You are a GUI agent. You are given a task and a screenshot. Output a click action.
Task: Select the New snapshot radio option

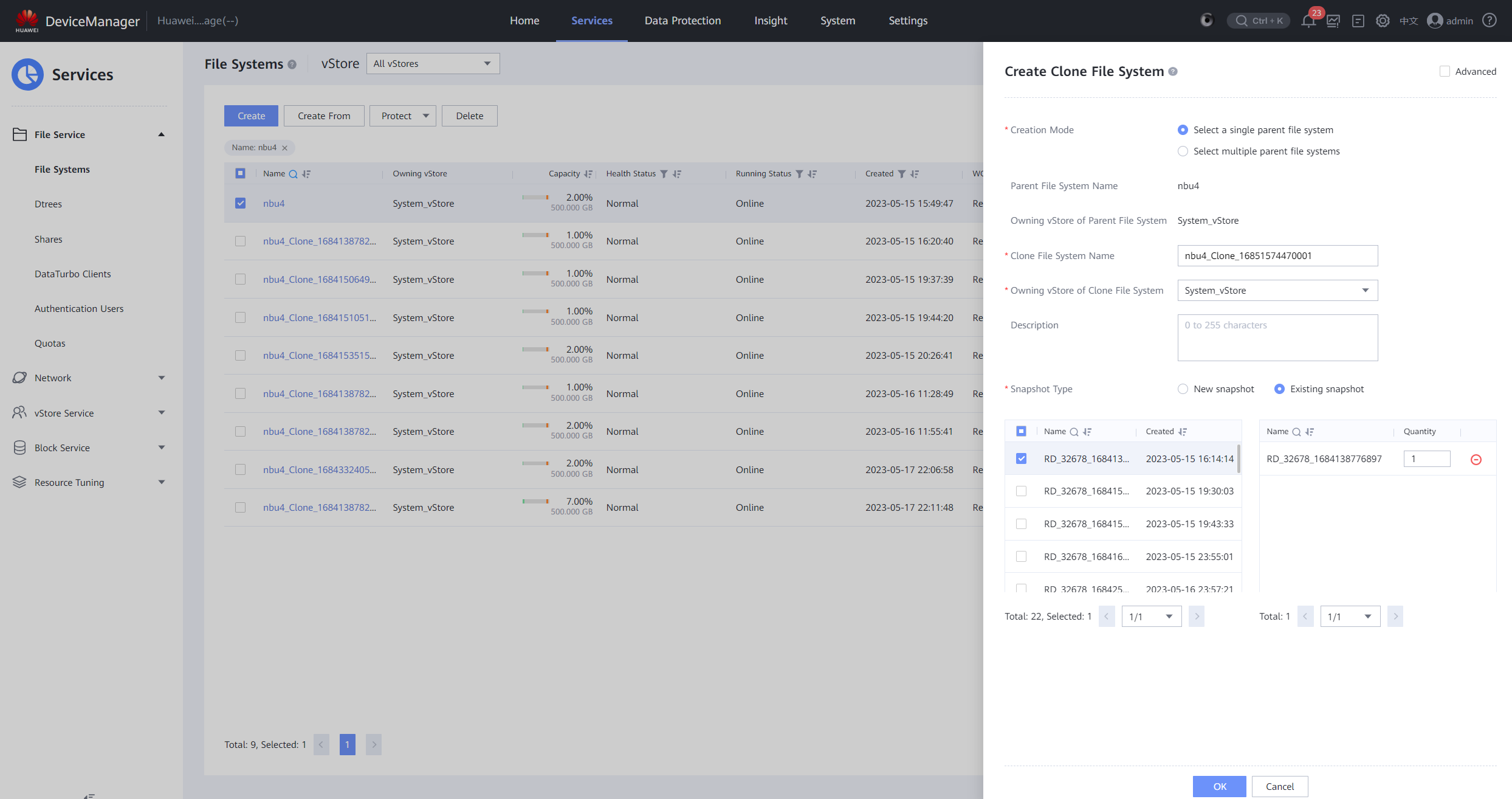[x=1183, y=389]
